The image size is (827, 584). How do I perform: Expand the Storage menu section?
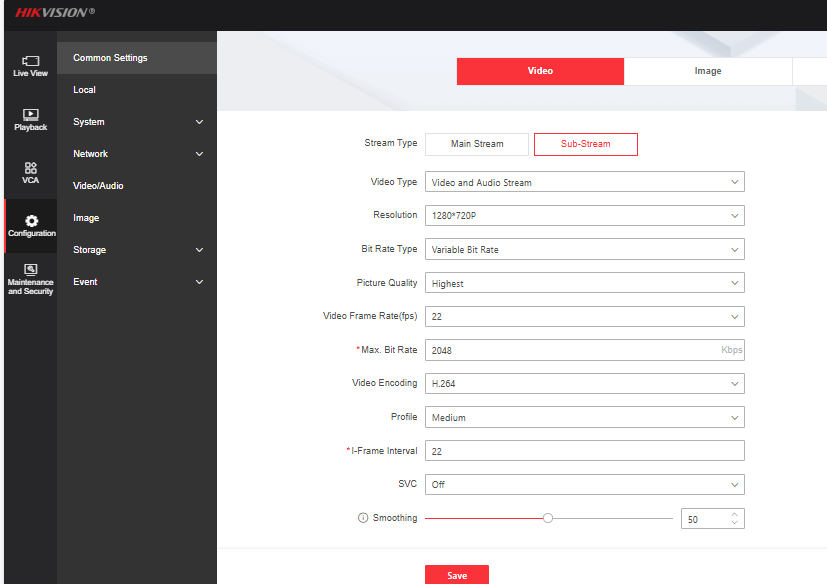pos(137,250)
